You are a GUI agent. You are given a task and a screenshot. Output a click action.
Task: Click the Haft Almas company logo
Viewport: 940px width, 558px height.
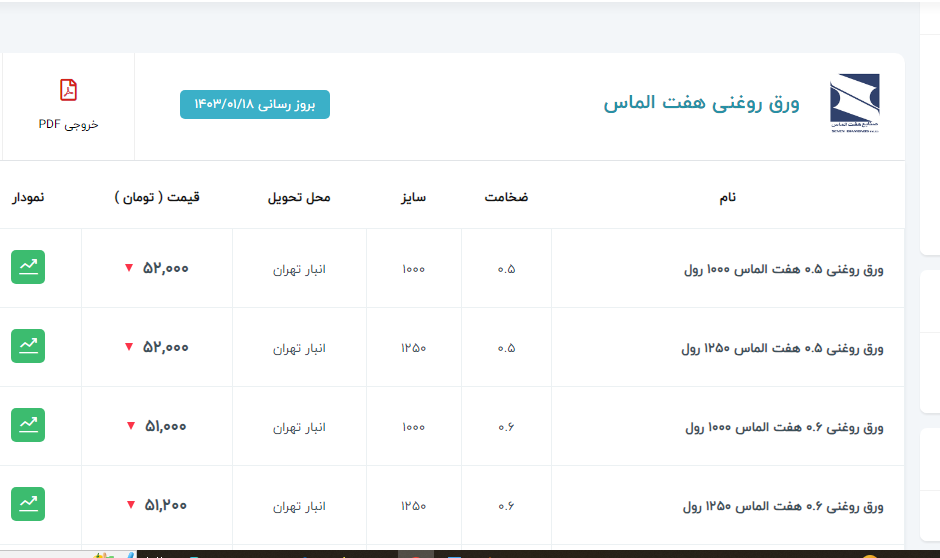pos(854,103)
